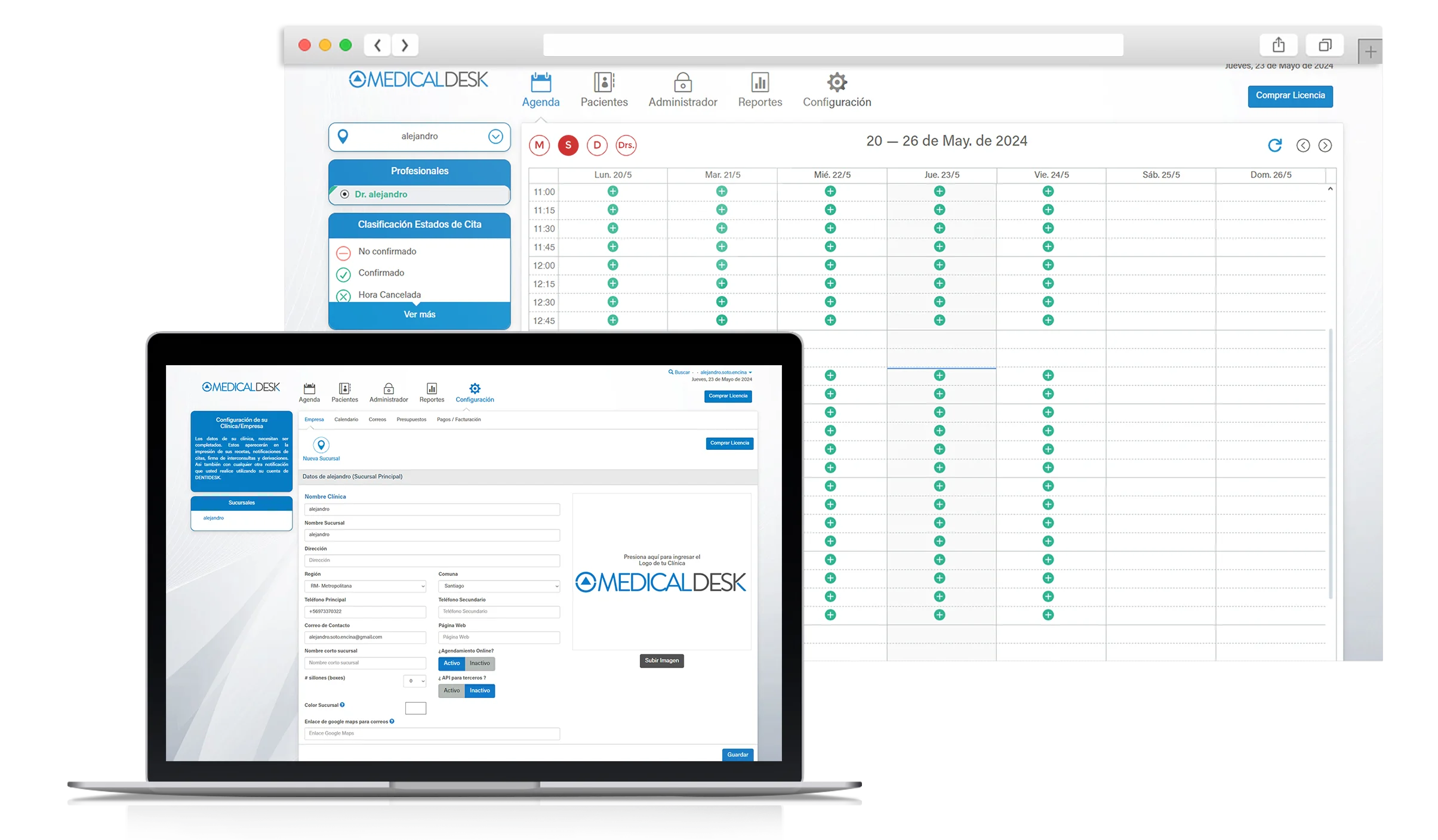This screenshot has width=1438, height=840.
Task: Open Administrador lock icon in browser window
Action: tap(683, 82)
